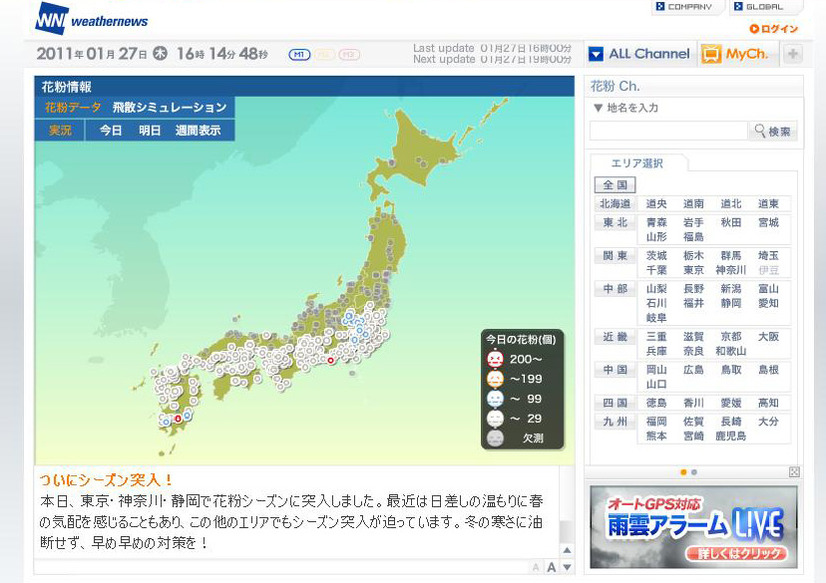Open the ALL Channel tab

(640, 54)
